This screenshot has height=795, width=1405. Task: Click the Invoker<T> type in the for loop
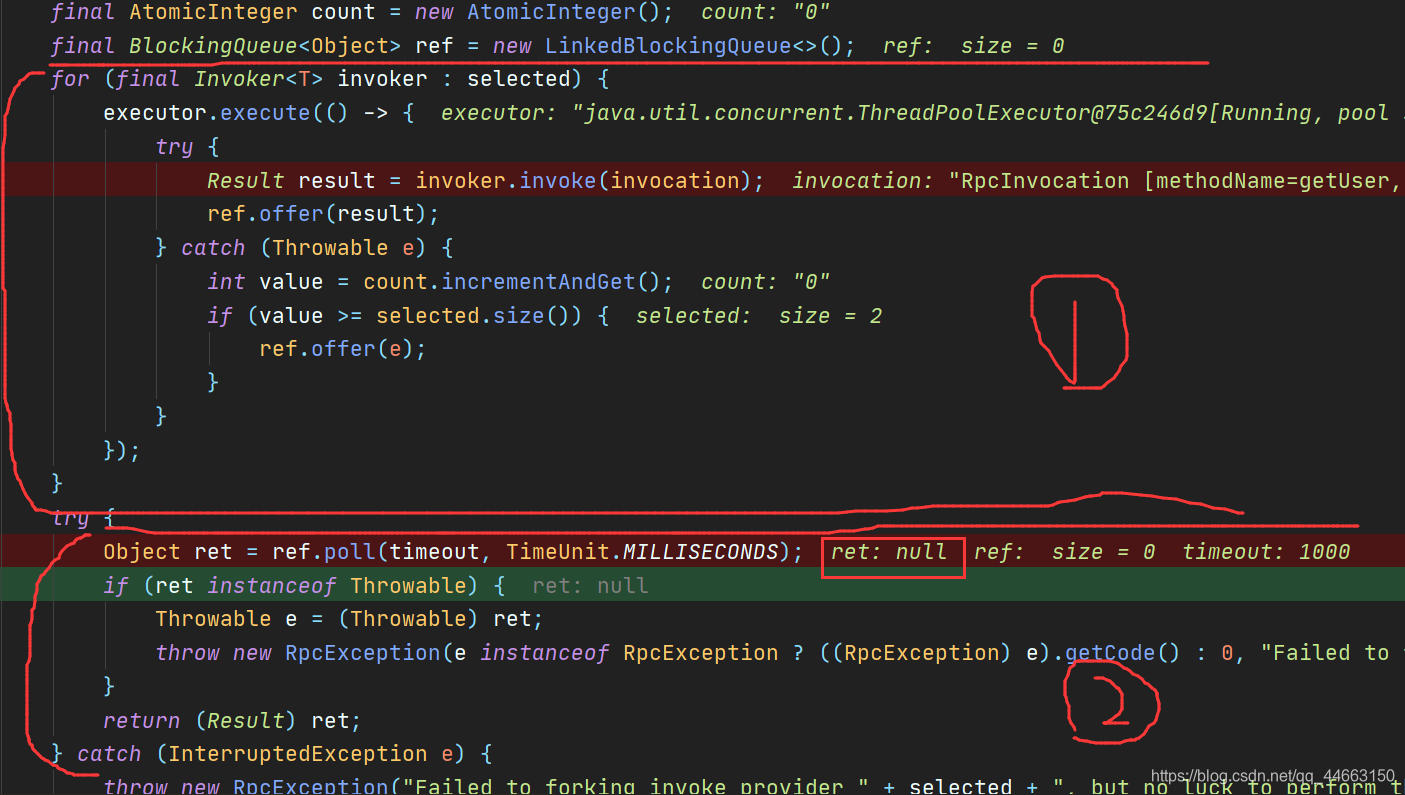[259, 79]
